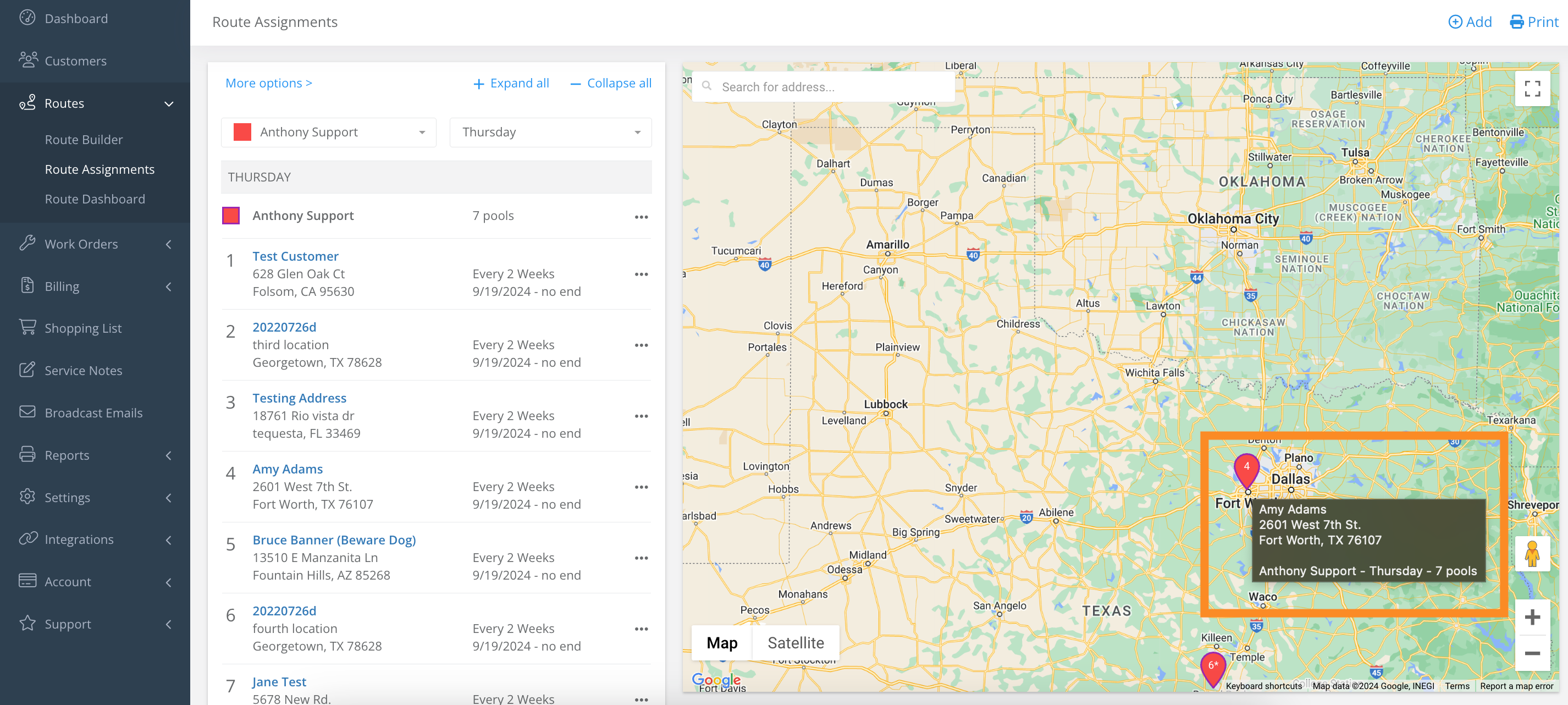
Task: Expand the Reports submenu
Action: coord(169,455)
